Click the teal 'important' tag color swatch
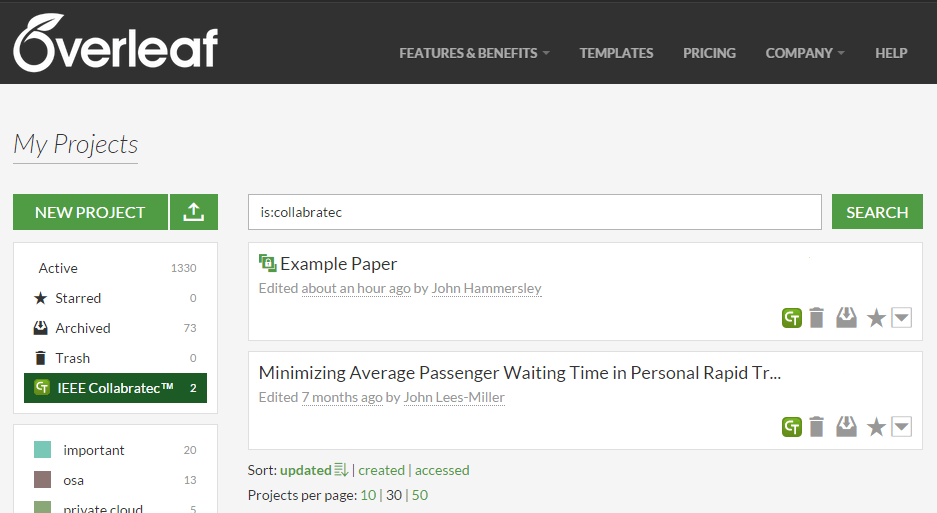937x513 pixels. [x=42, y=450]
